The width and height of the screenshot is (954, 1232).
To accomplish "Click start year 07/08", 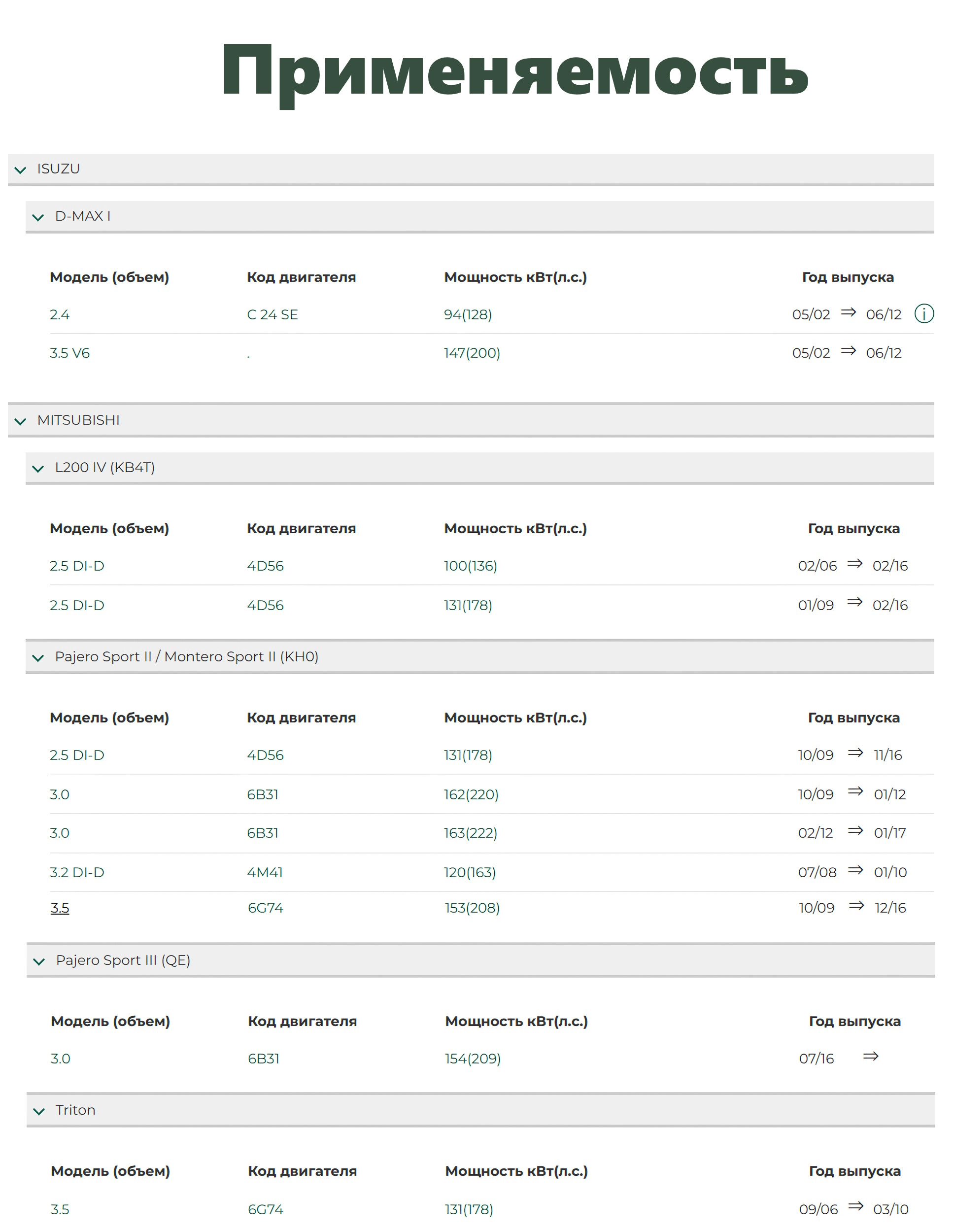I will (818, 872).
